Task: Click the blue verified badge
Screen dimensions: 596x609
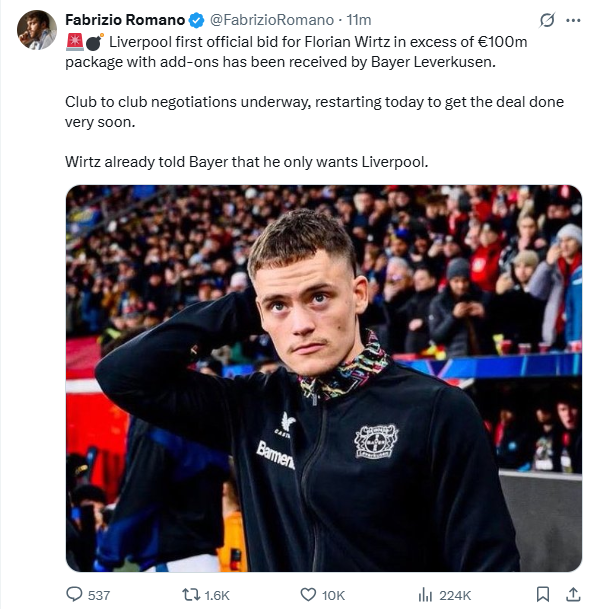Action: (x=196, y=20)
